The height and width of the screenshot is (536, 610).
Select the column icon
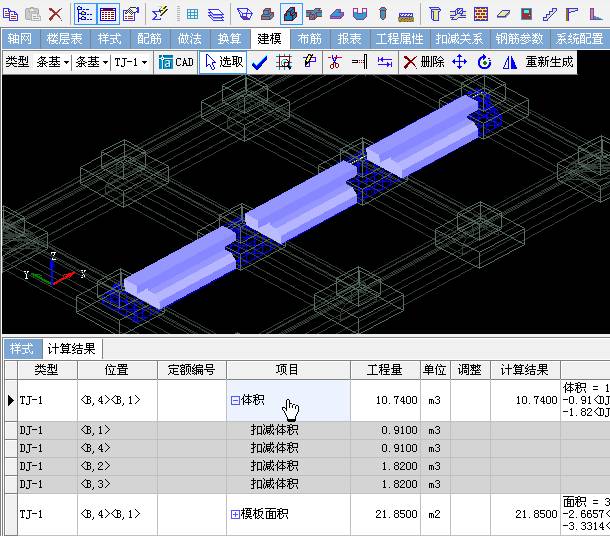pos(435,14)
